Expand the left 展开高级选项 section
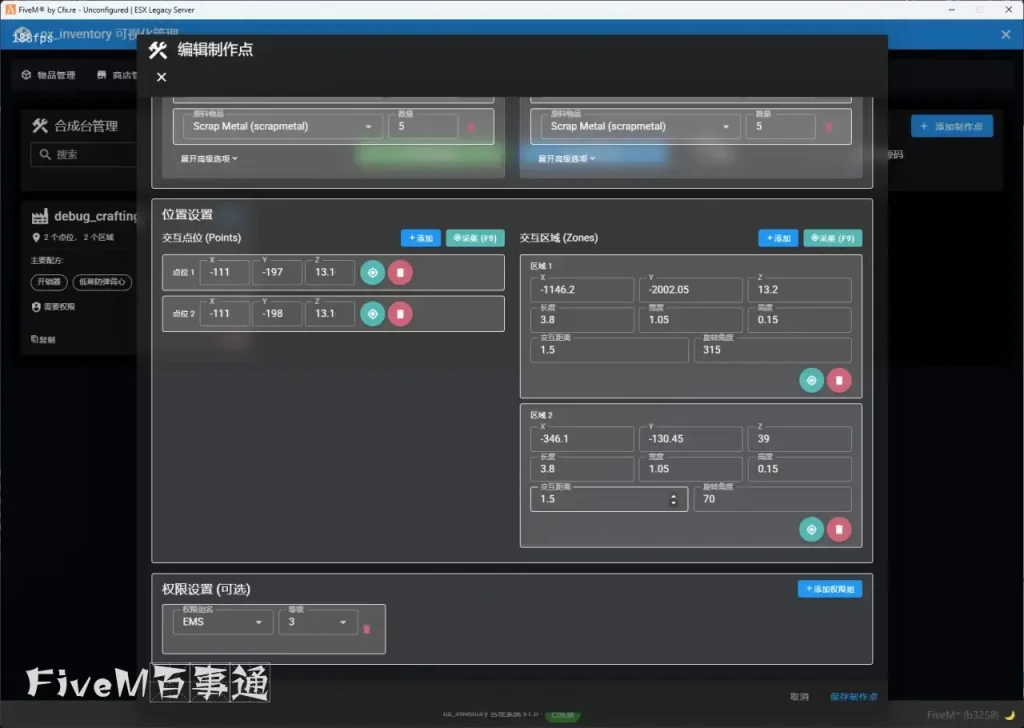Screen dimensions: 1024x728 [209, 158]
